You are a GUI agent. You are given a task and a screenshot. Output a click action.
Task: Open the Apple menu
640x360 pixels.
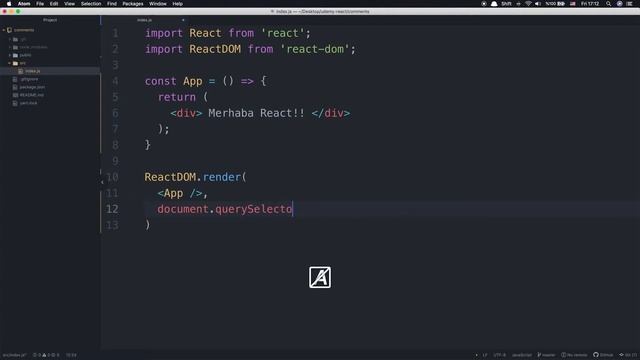[x=9, y=4]
